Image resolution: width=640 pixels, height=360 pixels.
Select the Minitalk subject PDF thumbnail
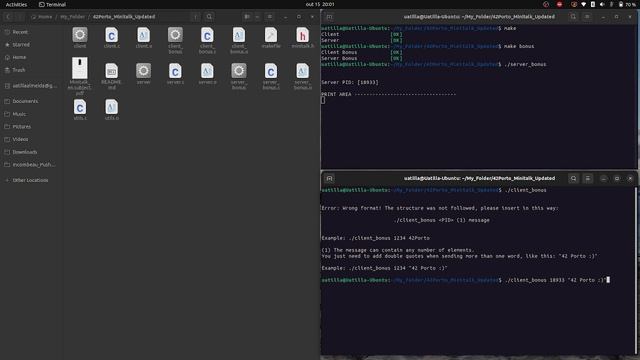click(80, 68)
